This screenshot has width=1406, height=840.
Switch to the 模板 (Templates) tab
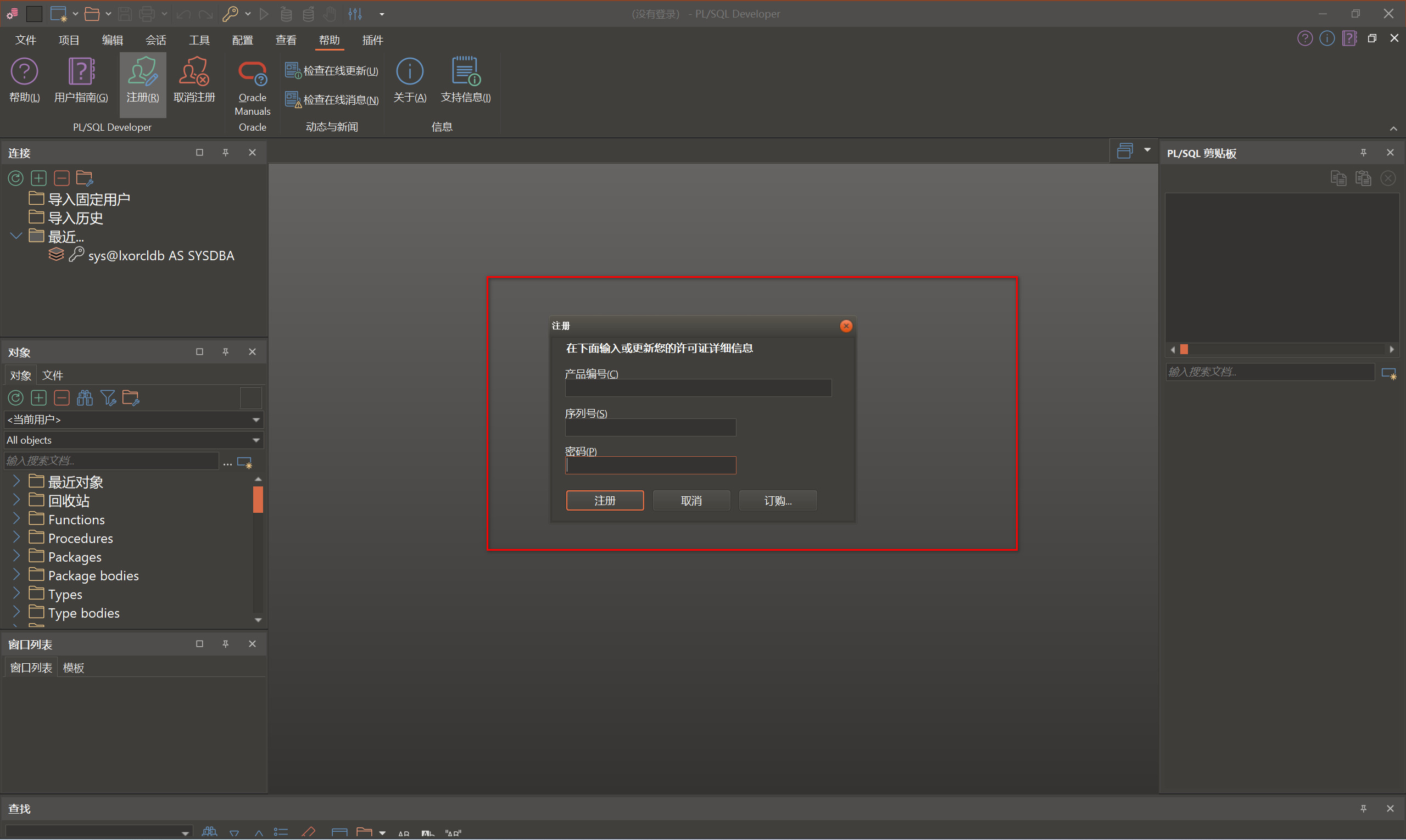(74, 668)
